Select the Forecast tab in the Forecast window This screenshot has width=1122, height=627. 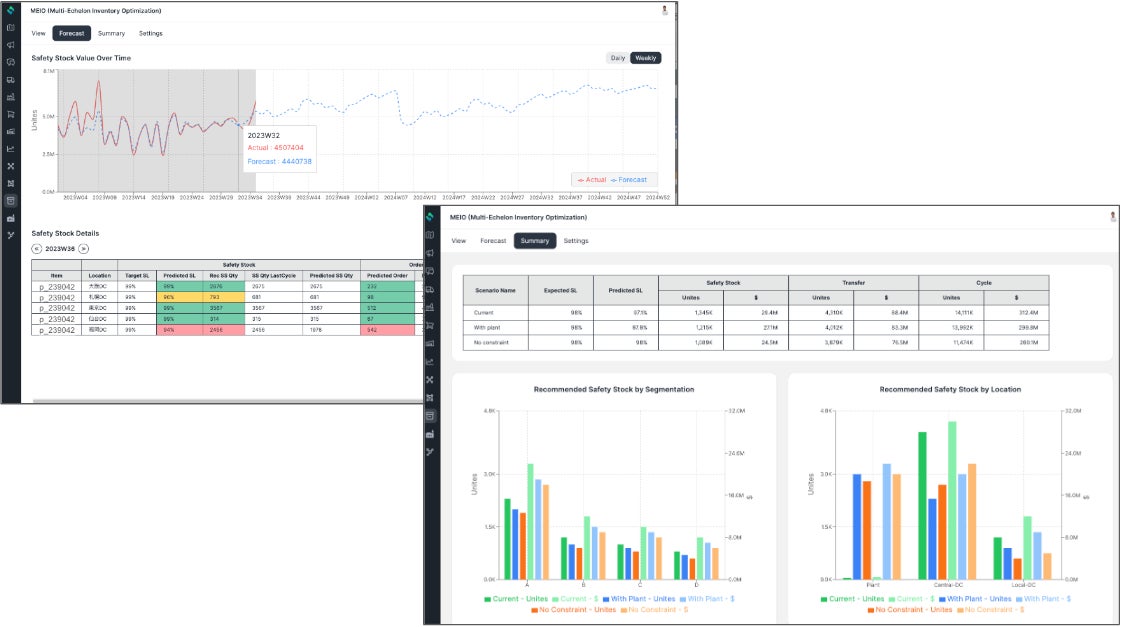72,34
